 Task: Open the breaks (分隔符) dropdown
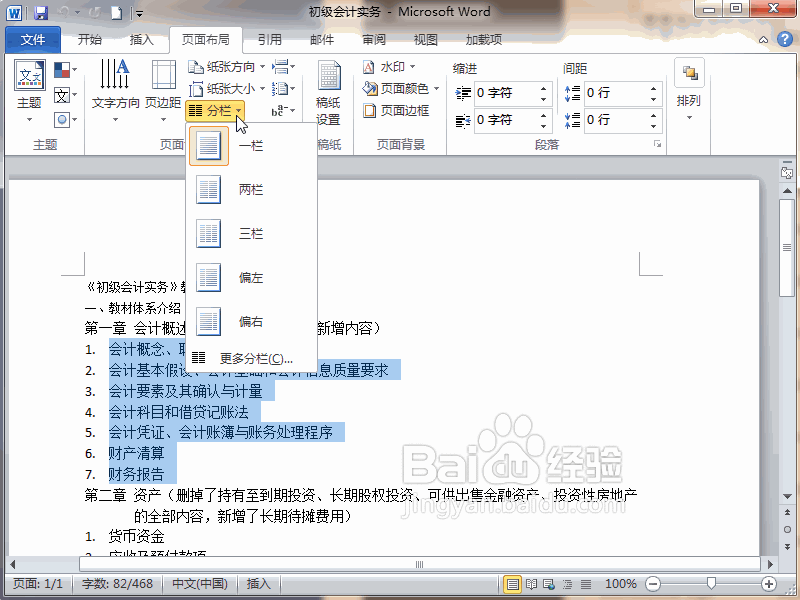(283, 67)
